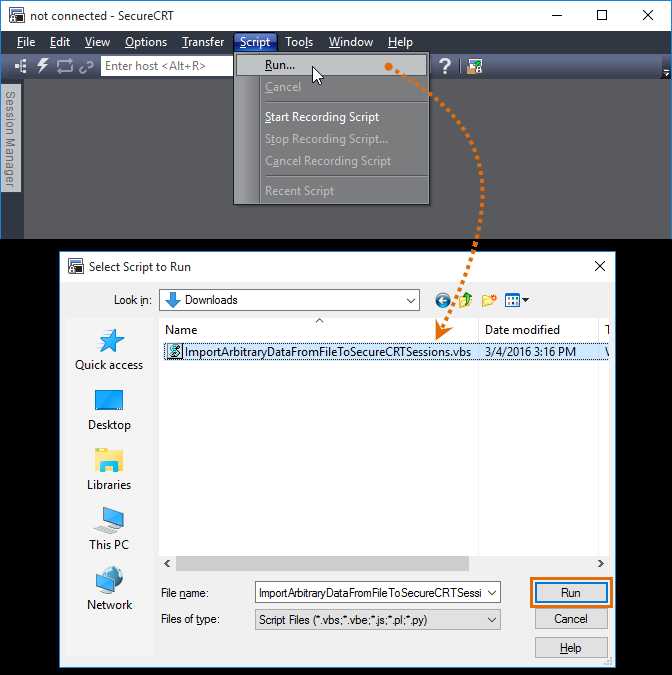Click the Reconnect toolbar icon

(65, 66)
